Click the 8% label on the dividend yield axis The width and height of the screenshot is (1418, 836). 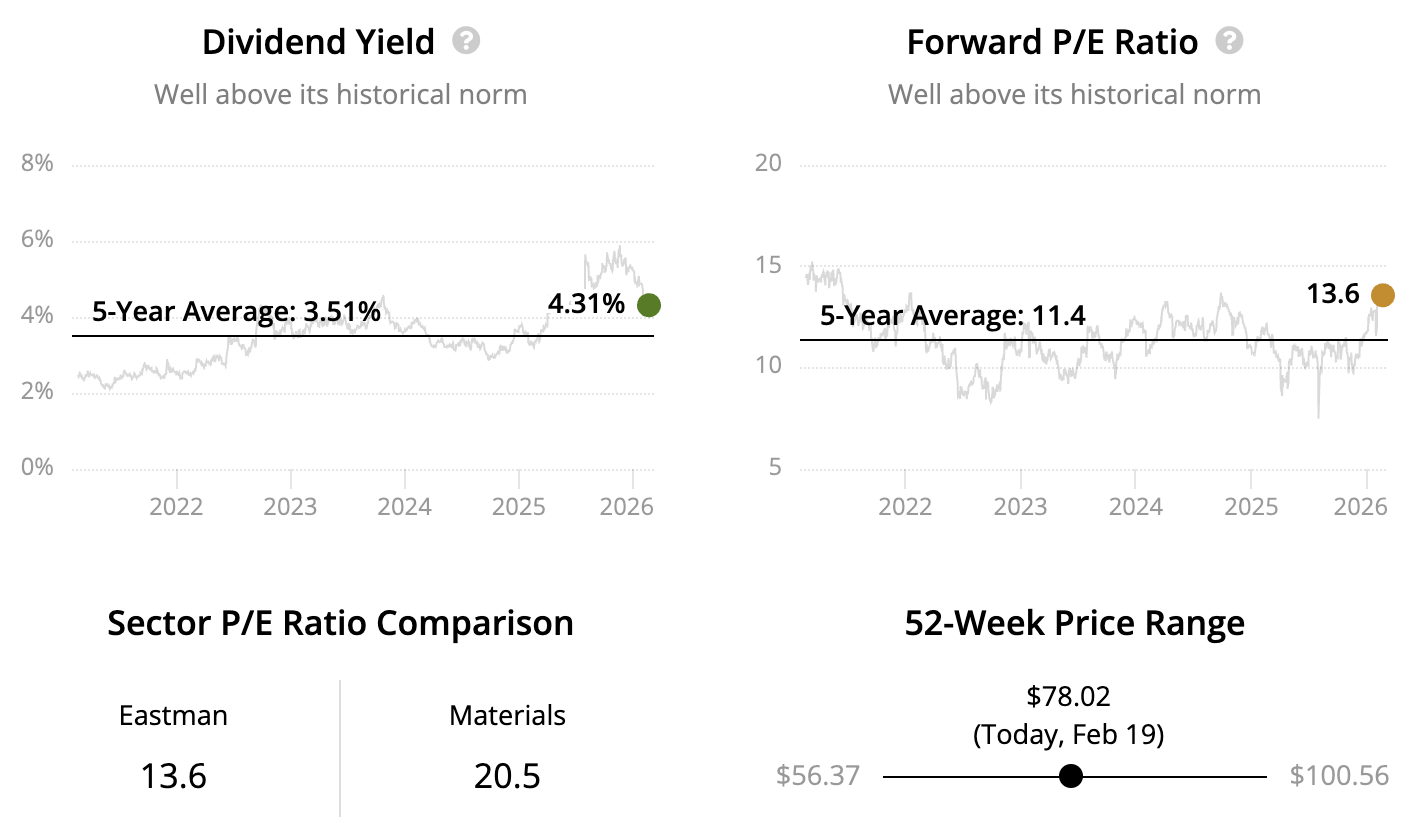tap(37, 164)
